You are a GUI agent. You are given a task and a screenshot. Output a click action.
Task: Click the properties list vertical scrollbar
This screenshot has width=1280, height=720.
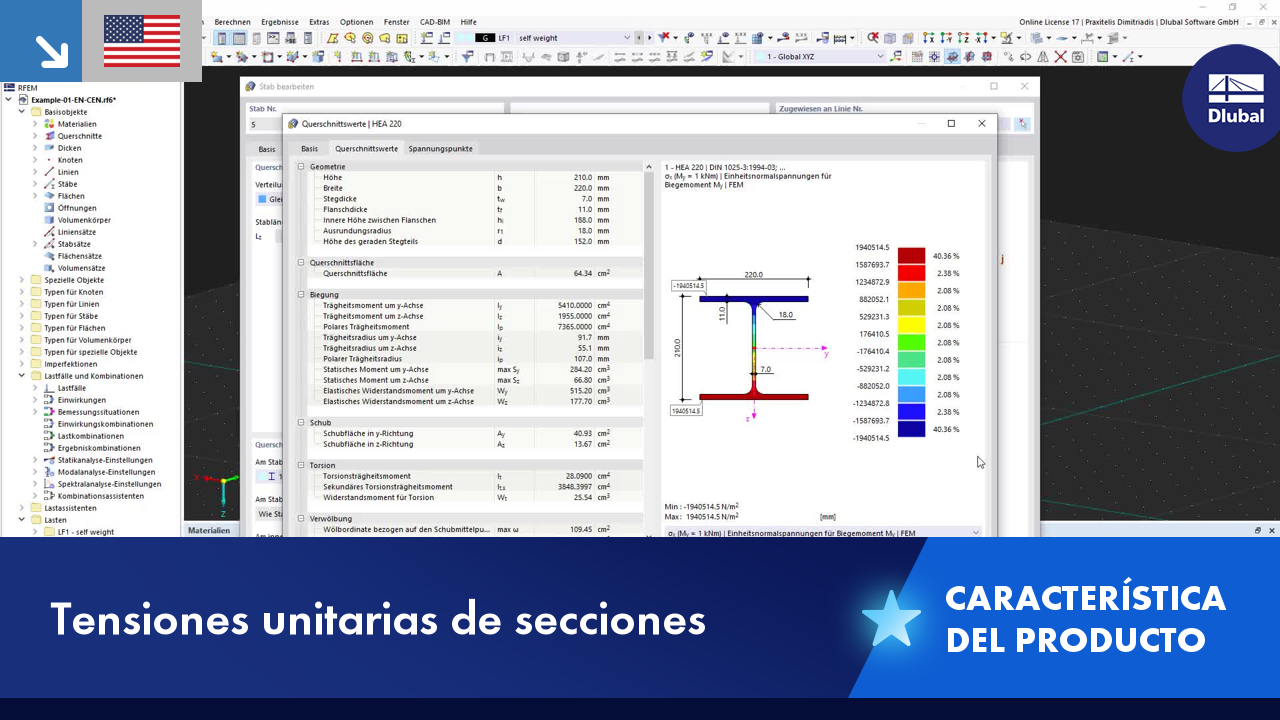point(650,265)
